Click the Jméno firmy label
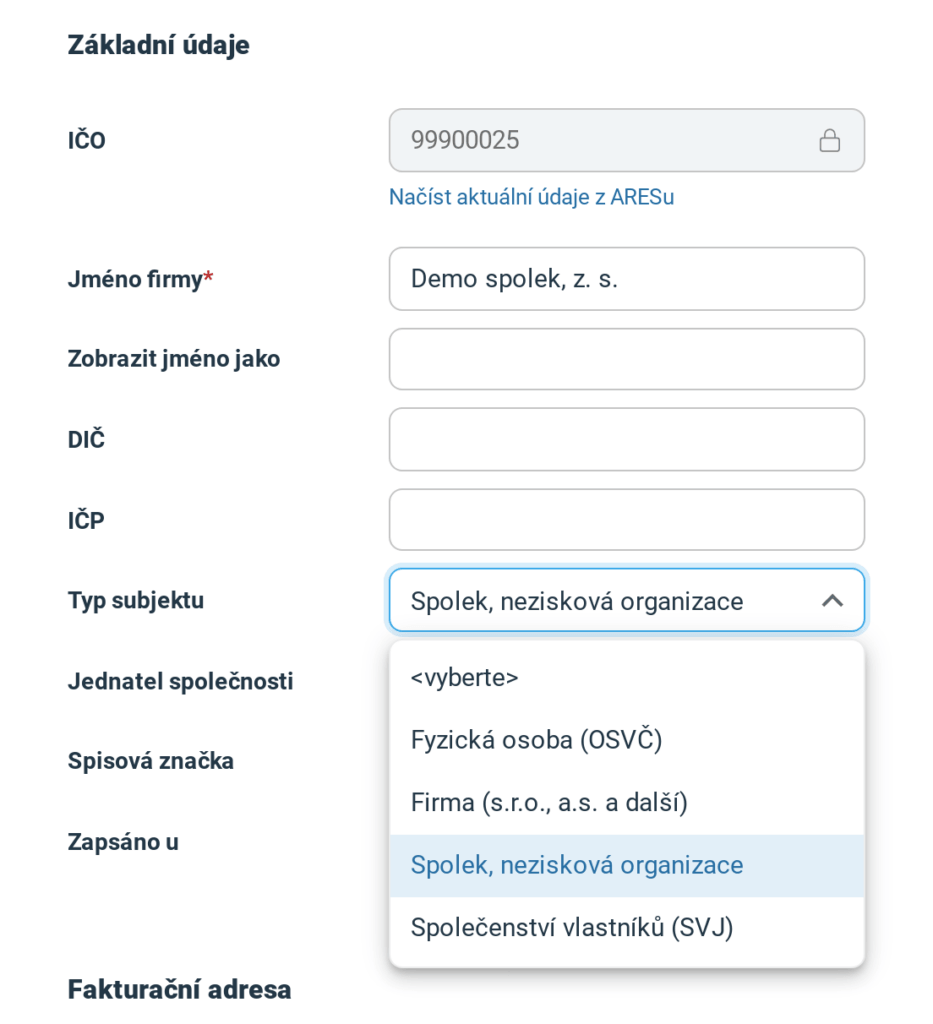This screenshot has width=933, height=1024. [140, 280]
